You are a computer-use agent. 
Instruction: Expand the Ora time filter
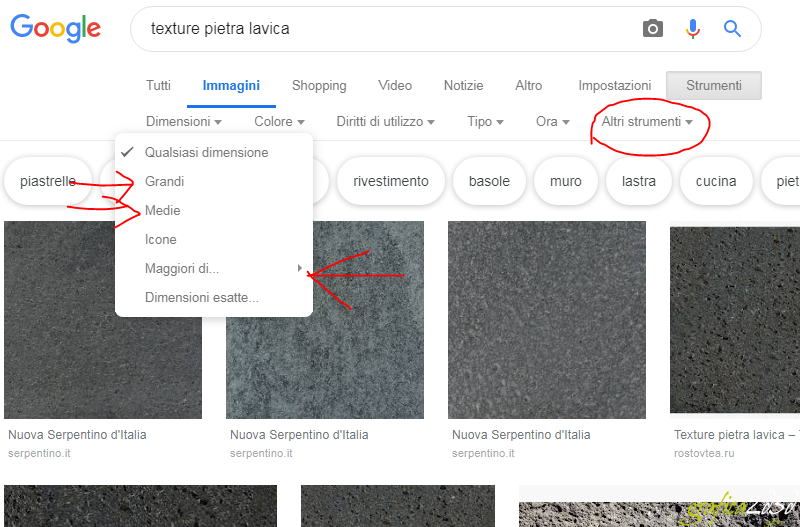tap(552, 122)
